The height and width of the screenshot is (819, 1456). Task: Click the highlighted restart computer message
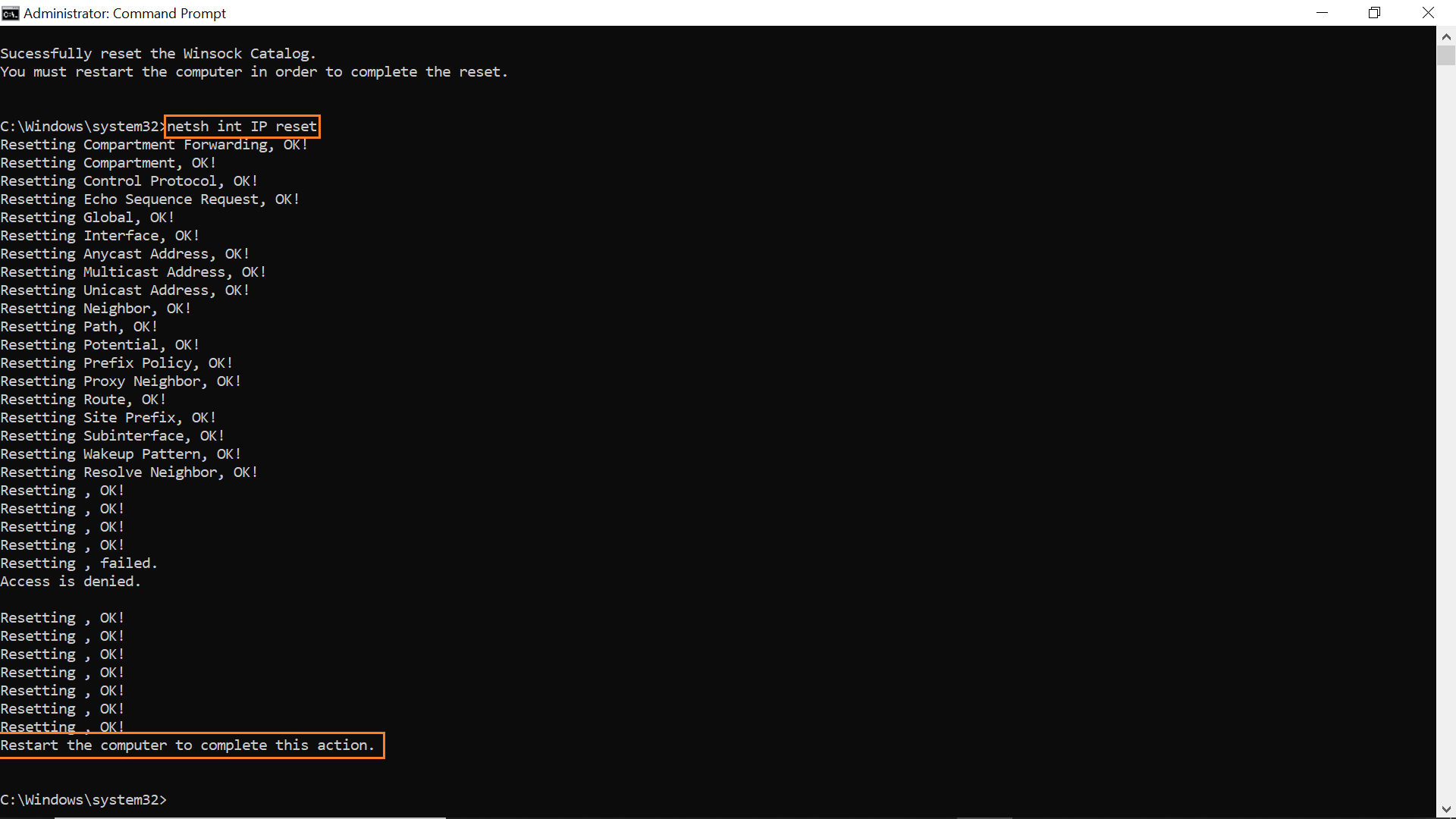click(x=188, y=745)
